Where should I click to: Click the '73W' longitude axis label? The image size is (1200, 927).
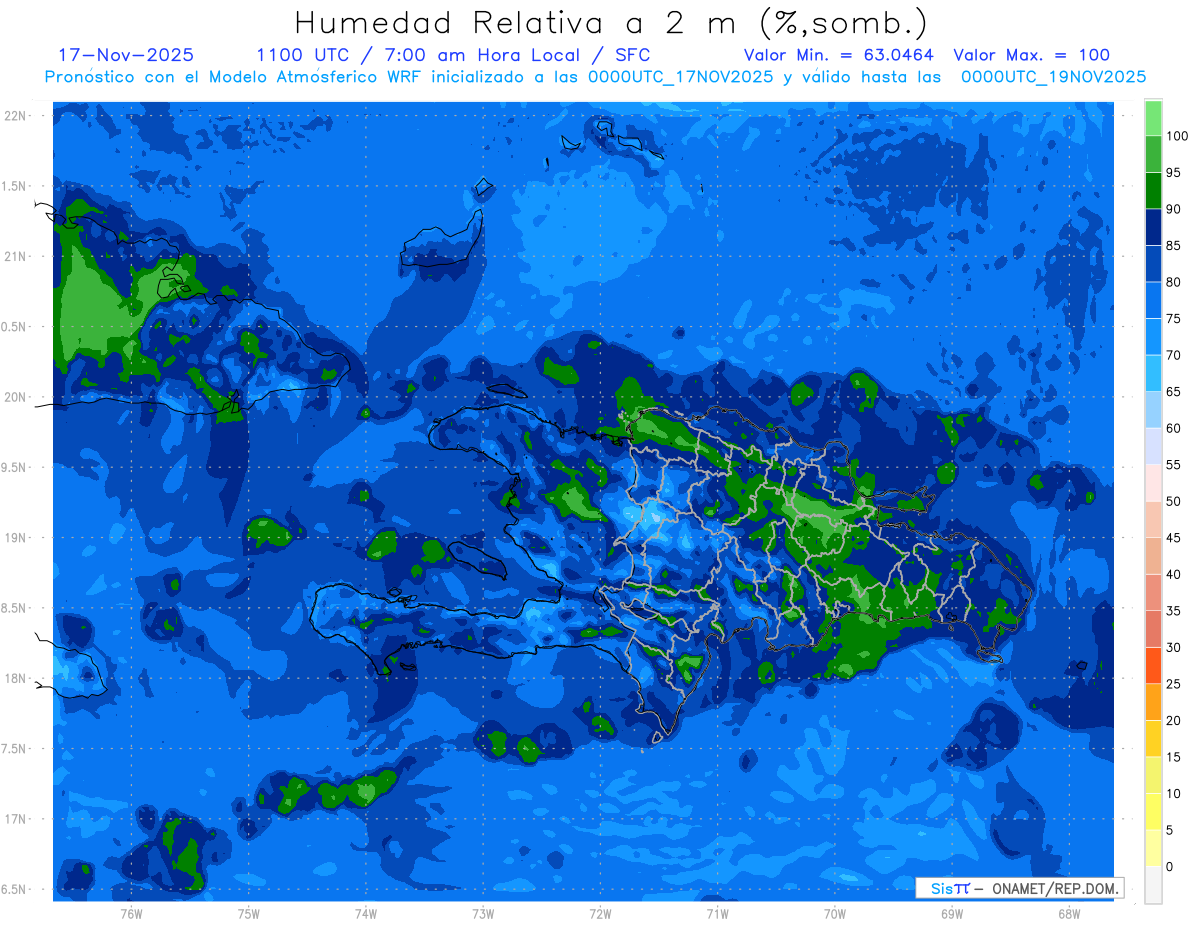483,914
